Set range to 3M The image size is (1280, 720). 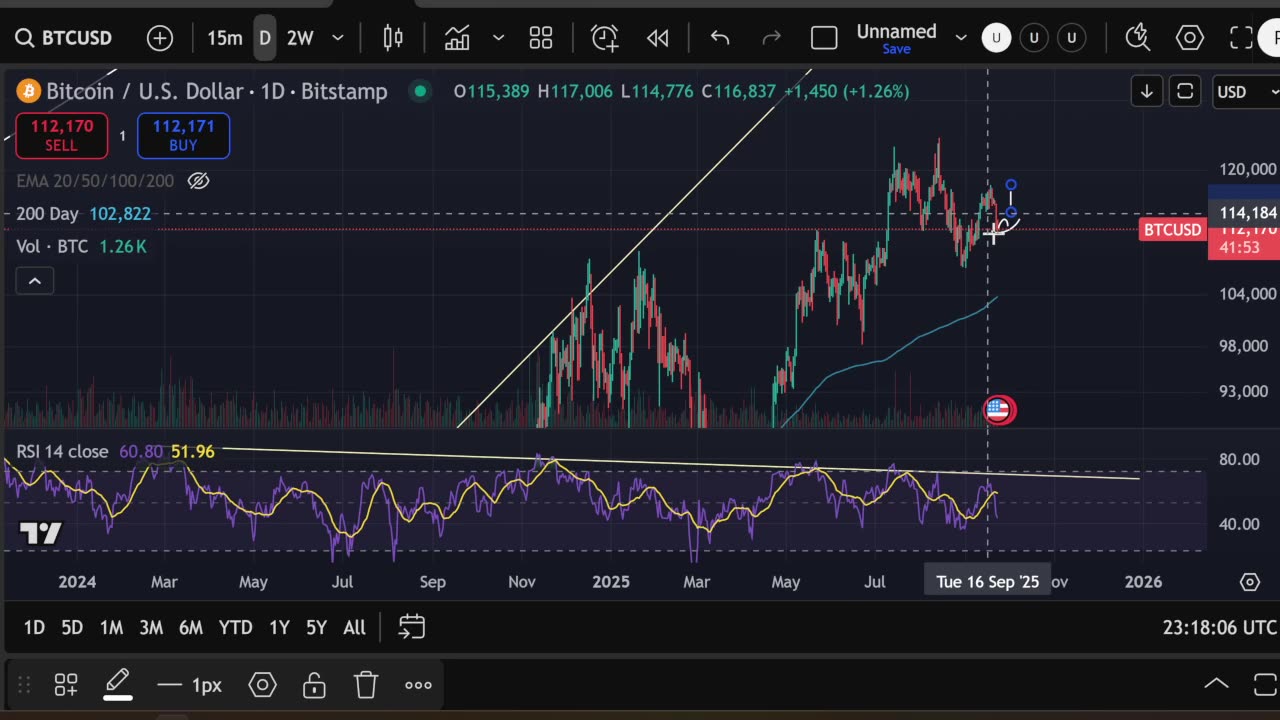tap(151, 627)
